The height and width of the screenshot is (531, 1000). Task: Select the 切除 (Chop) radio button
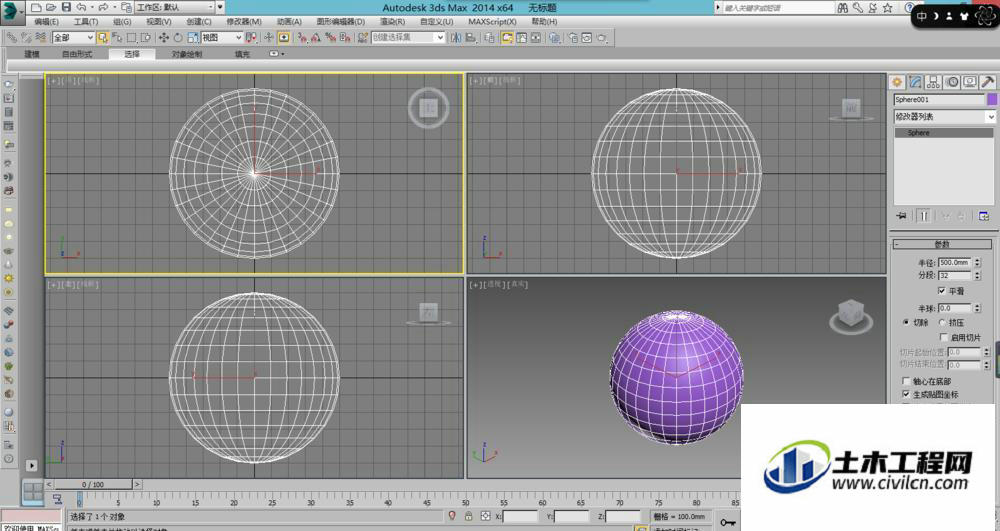pyautogui.click(x=906, y=323)
